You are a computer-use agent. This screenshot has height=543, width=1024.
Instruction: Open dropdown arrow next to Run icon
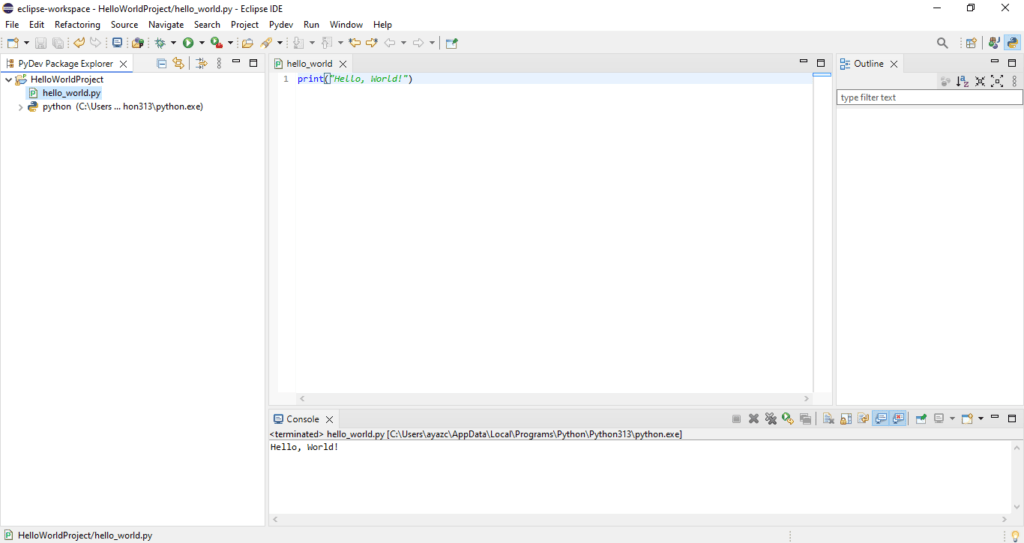click(x=202, y=43)
